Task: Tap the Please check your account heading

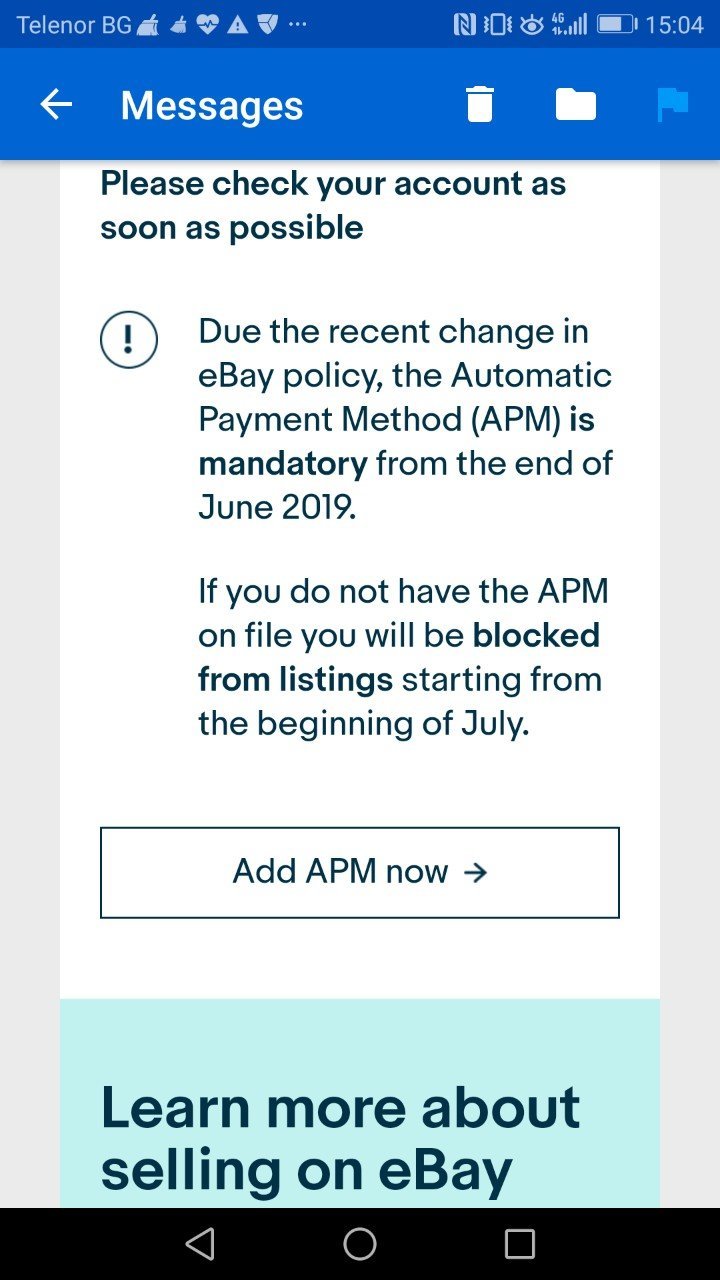Action: click(333, 205)
